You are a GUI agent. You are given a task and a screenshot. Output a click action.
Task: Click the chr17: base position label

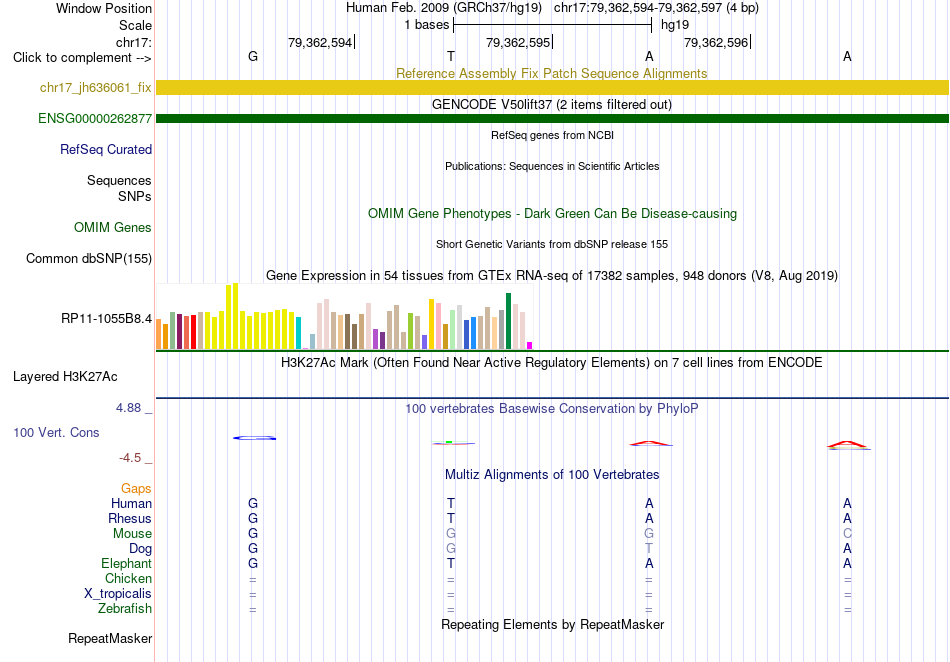coord(134,42)
